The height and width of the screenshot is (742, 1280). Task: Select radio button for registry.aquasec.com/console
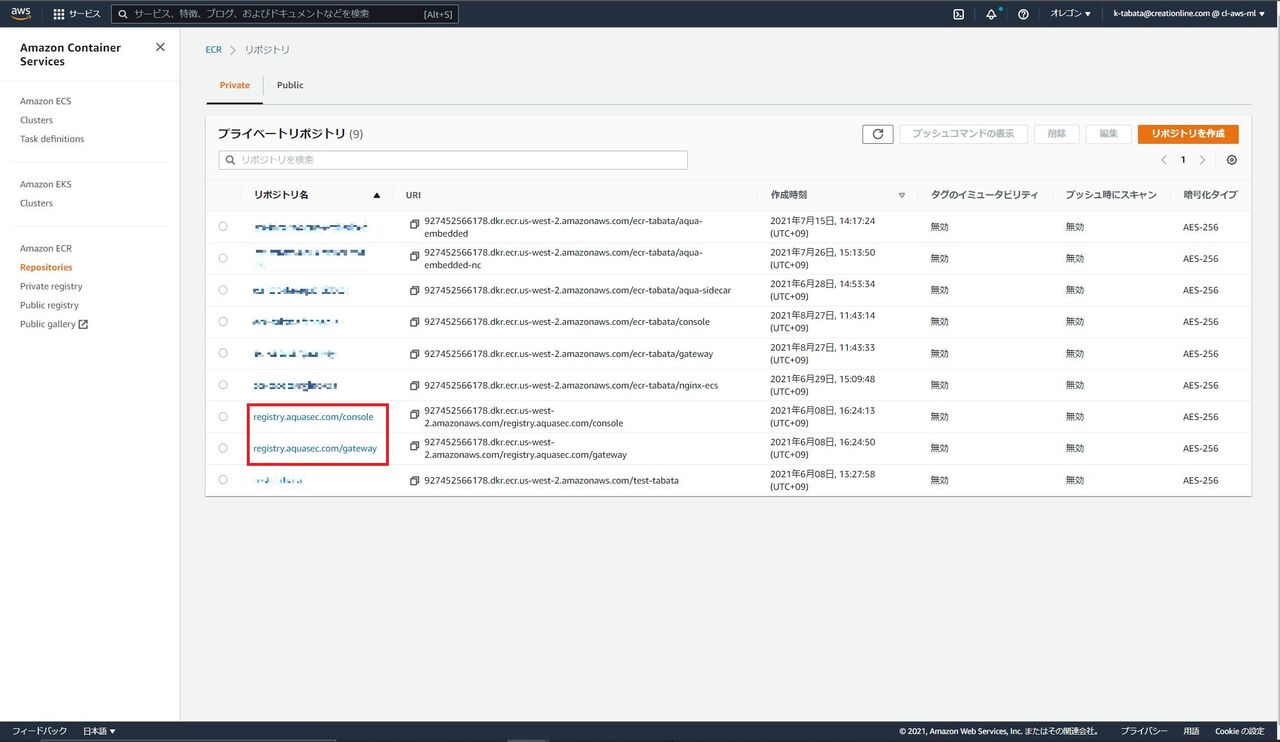[223, 417]
